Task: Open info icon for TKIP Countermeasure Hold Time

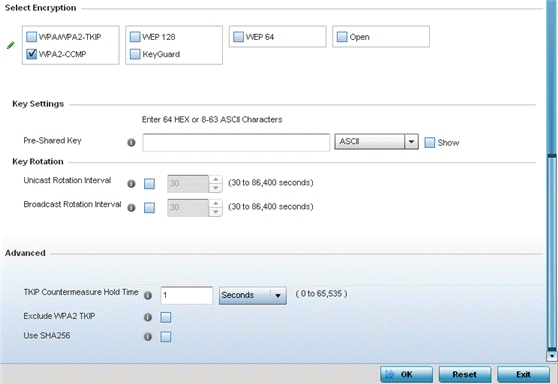Action: coord(148,295)
